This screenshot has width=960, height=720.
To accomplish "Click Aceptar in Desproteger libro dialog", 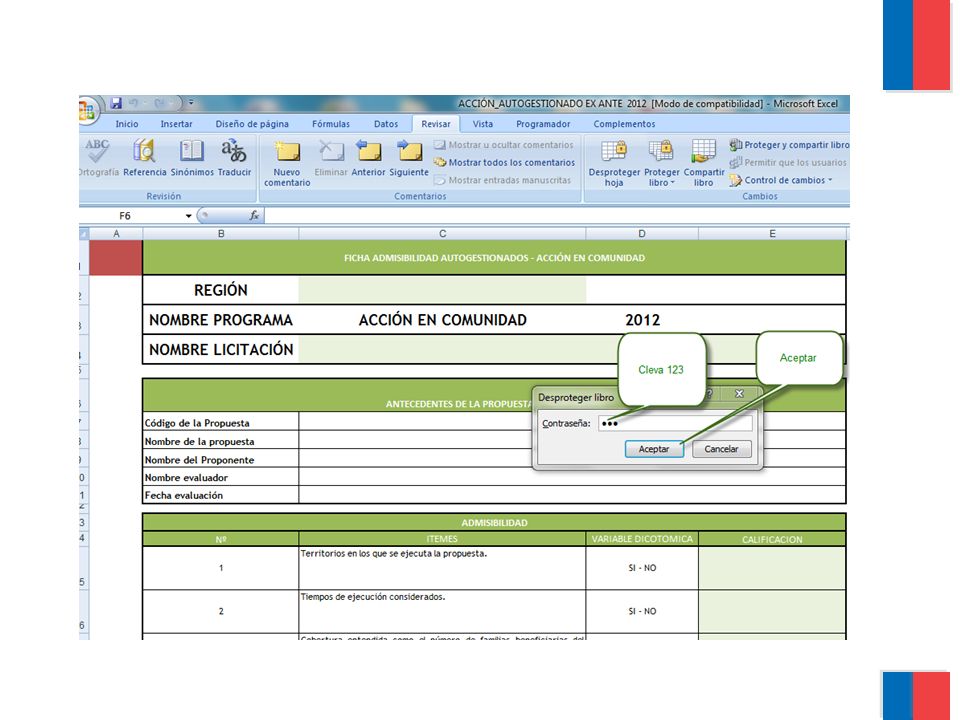I will pyautogui.click(x=654, y=449).
